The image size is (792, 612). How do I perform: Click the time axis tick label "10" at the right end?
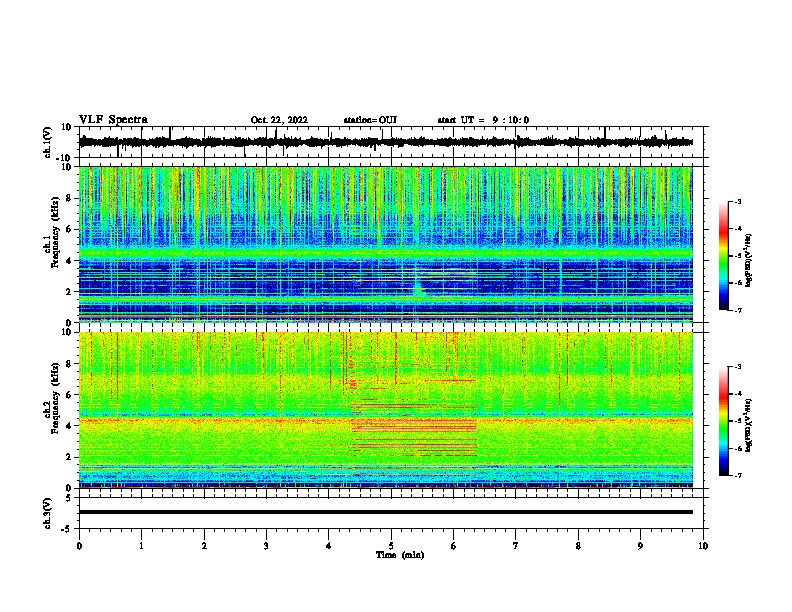point(703,546)
